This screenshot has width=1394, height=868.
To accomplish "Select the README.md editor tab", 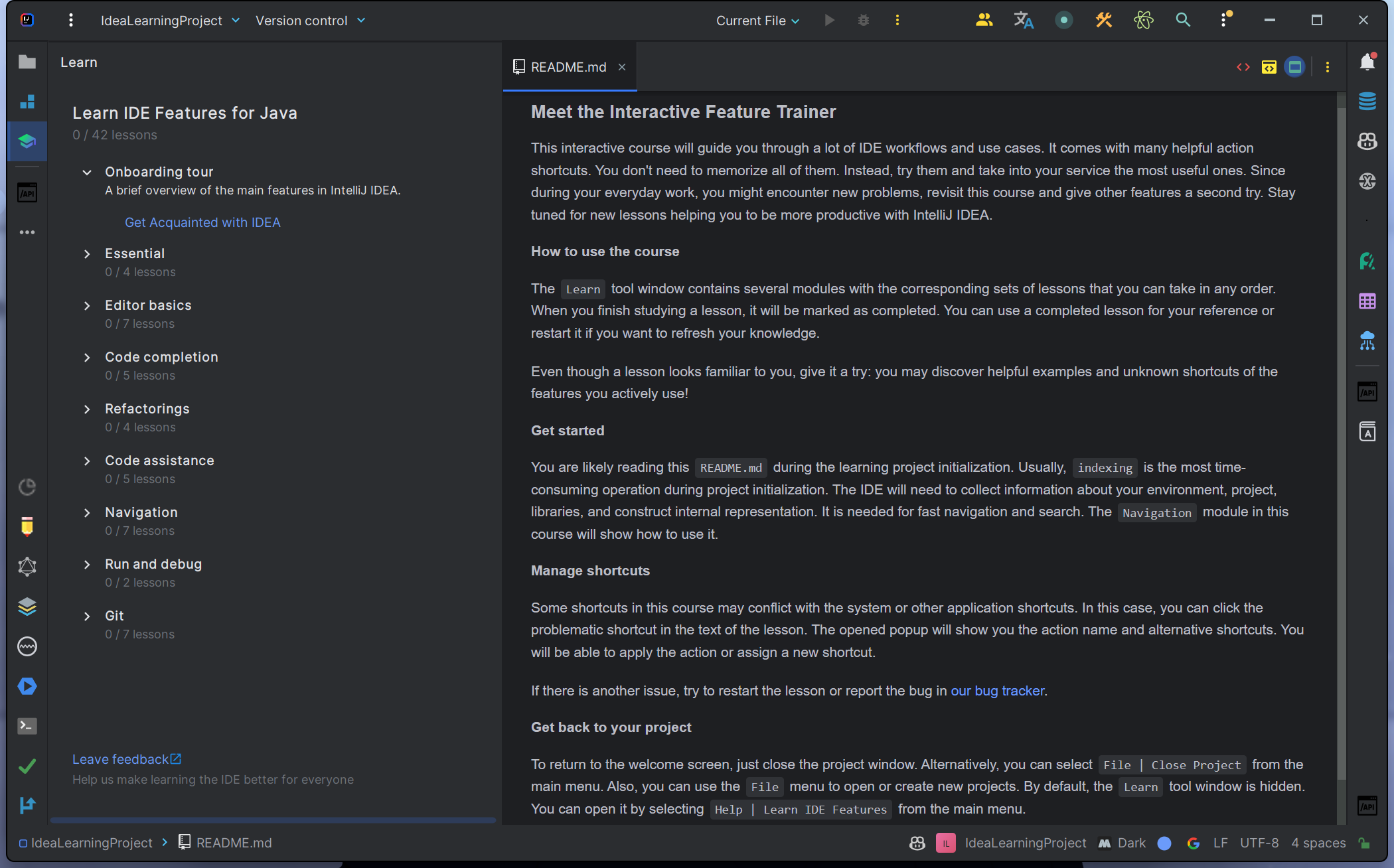I will click(568, 67).
